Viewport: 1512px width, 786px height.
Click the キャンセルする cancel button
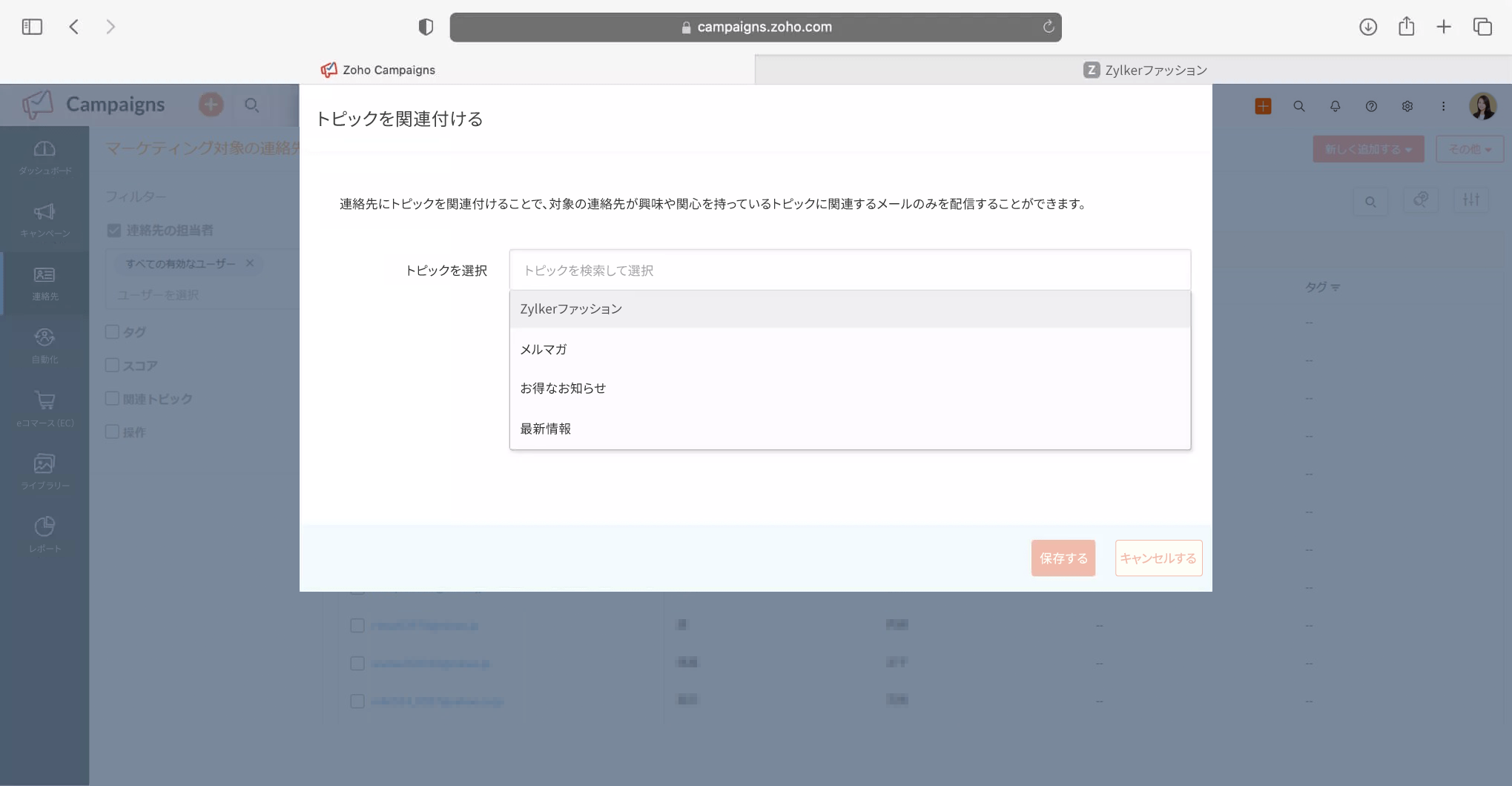pyautogui.click(x=1158, y=558)
